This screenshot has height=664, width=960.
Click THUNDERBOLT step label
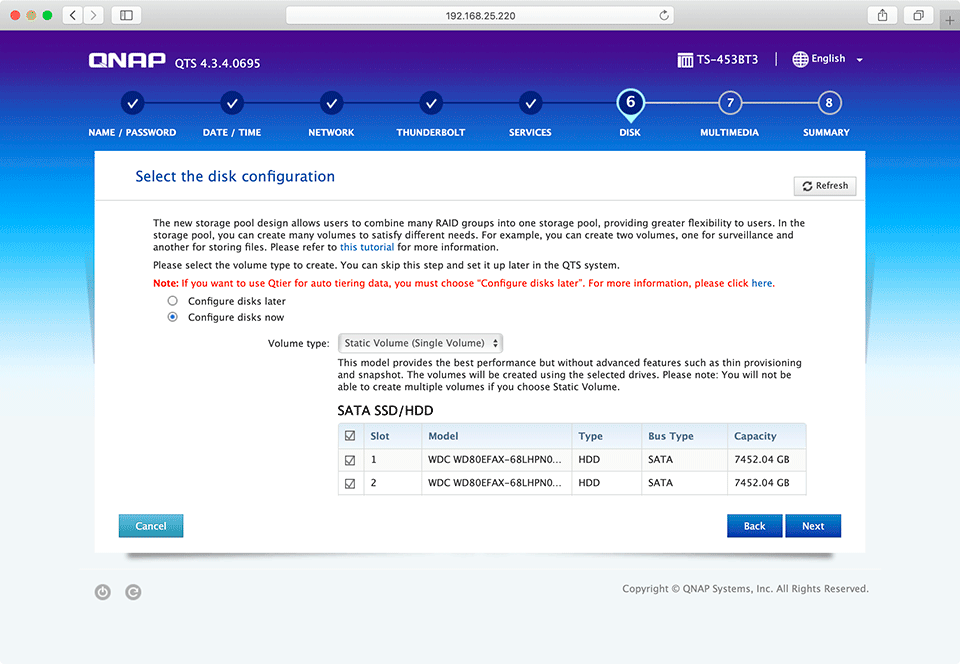[431, 132]
